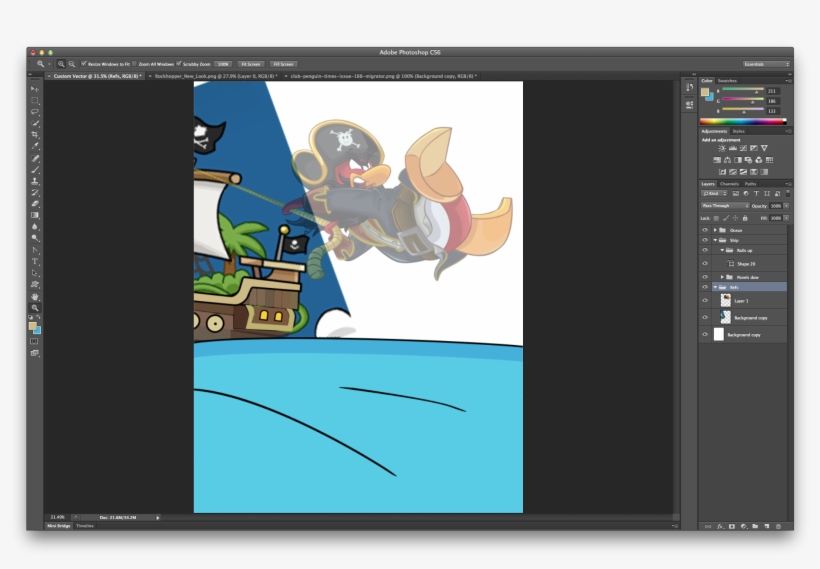Select the Clone Stamp tool

(x=35, y=181)
